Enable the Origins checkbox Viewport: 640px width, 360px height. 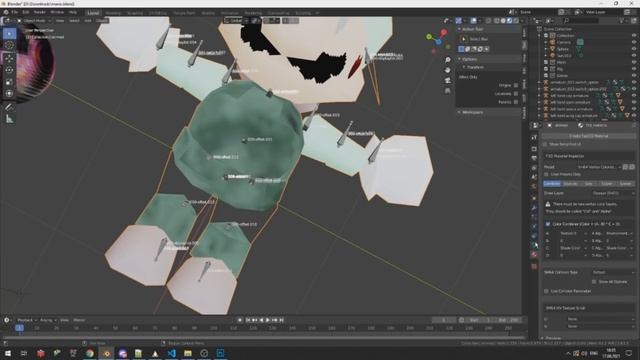pos(516,85)
